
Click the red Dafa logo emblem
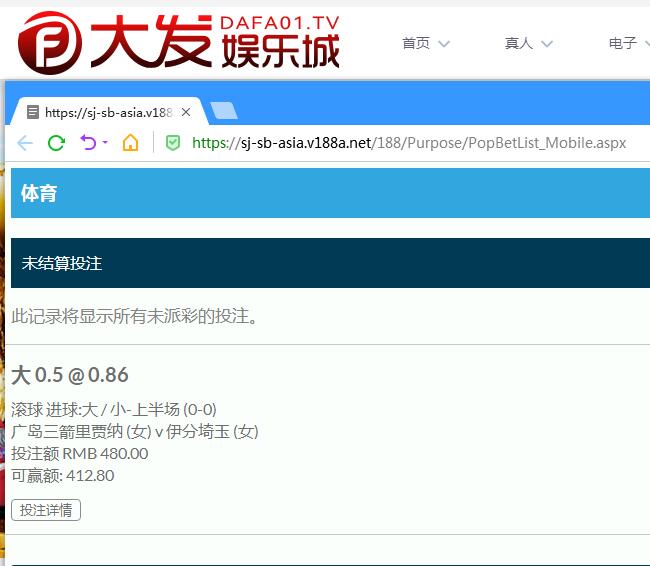(46, 41)
